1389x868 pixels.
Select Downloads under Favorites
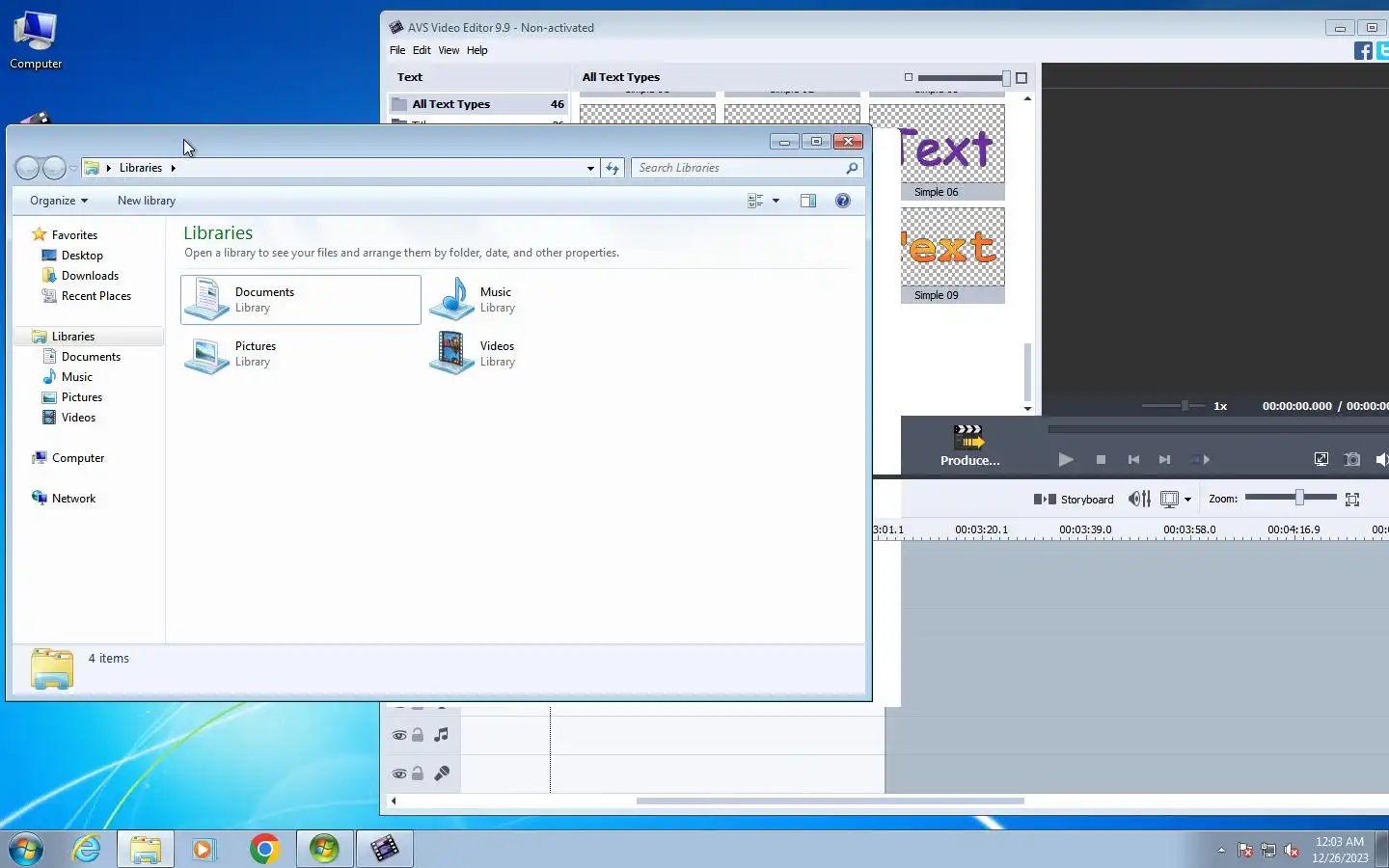(x=90, y=276)
